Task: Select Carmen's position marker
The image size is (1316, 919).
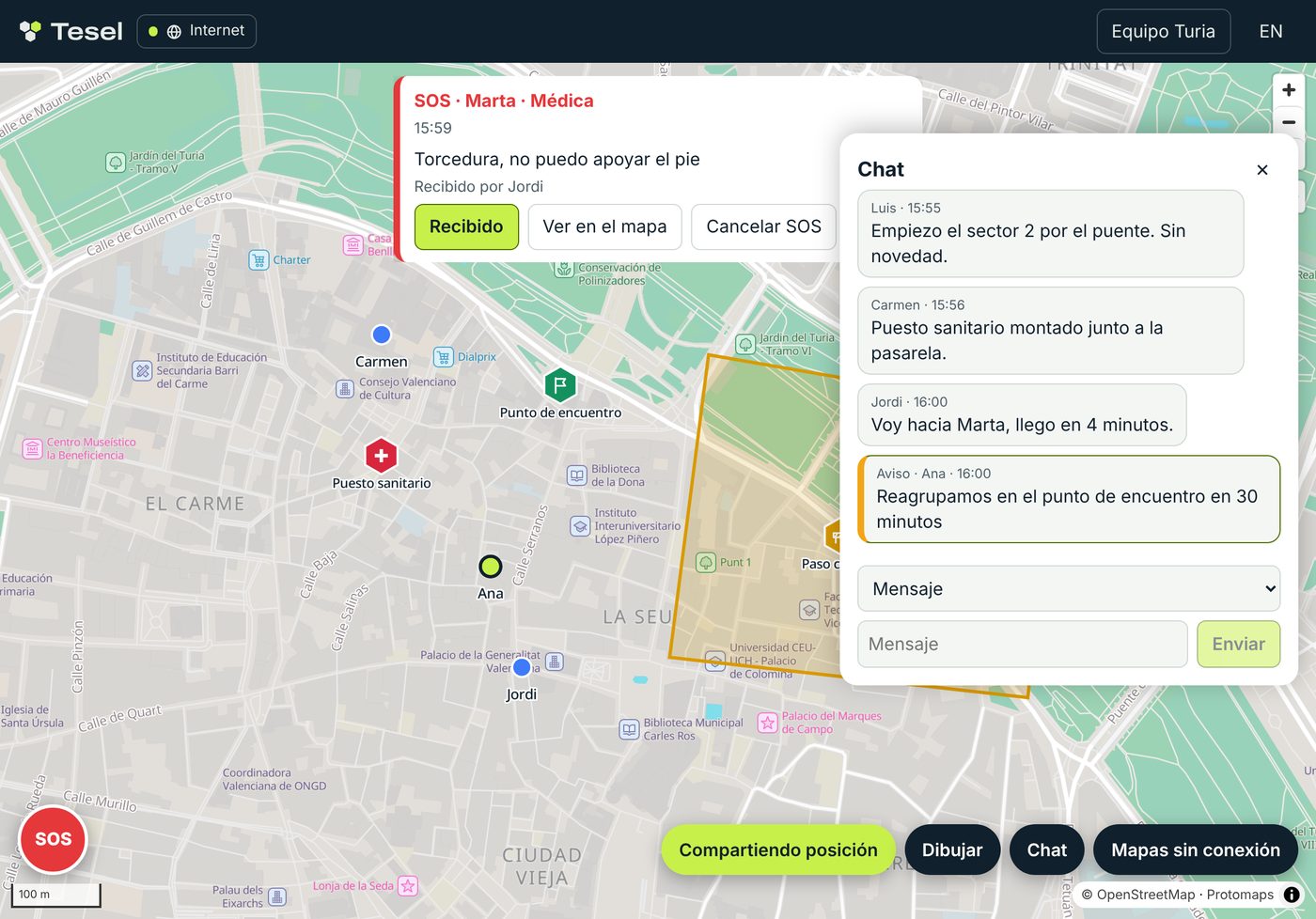Action: [381, 335]
